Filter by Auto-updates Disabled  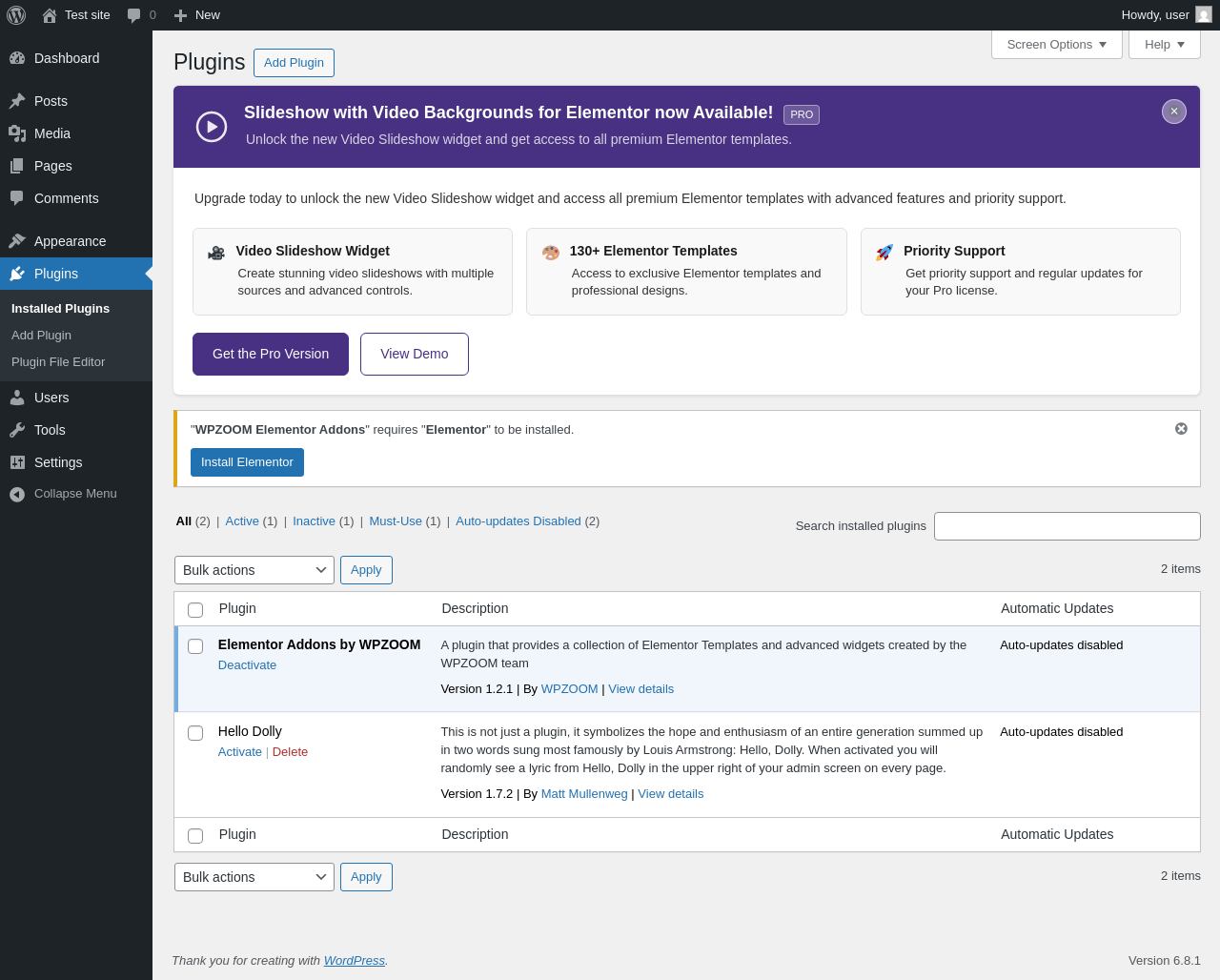click(518, 521)
